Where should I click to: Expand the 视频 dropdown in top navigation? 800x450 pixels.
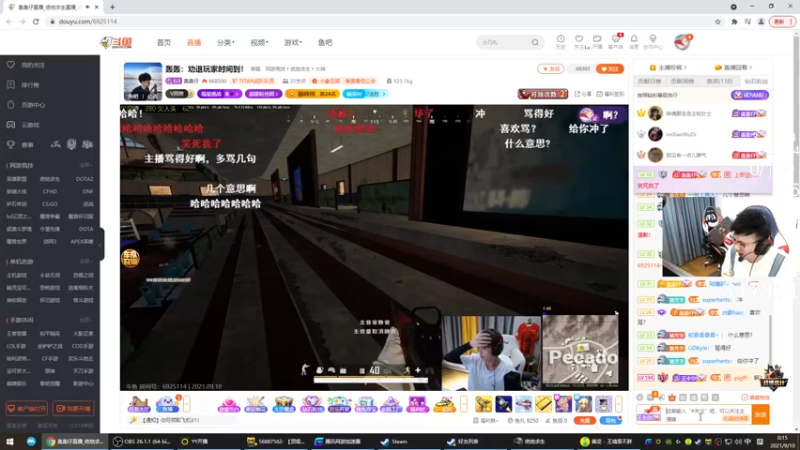(x=259, y=42)
